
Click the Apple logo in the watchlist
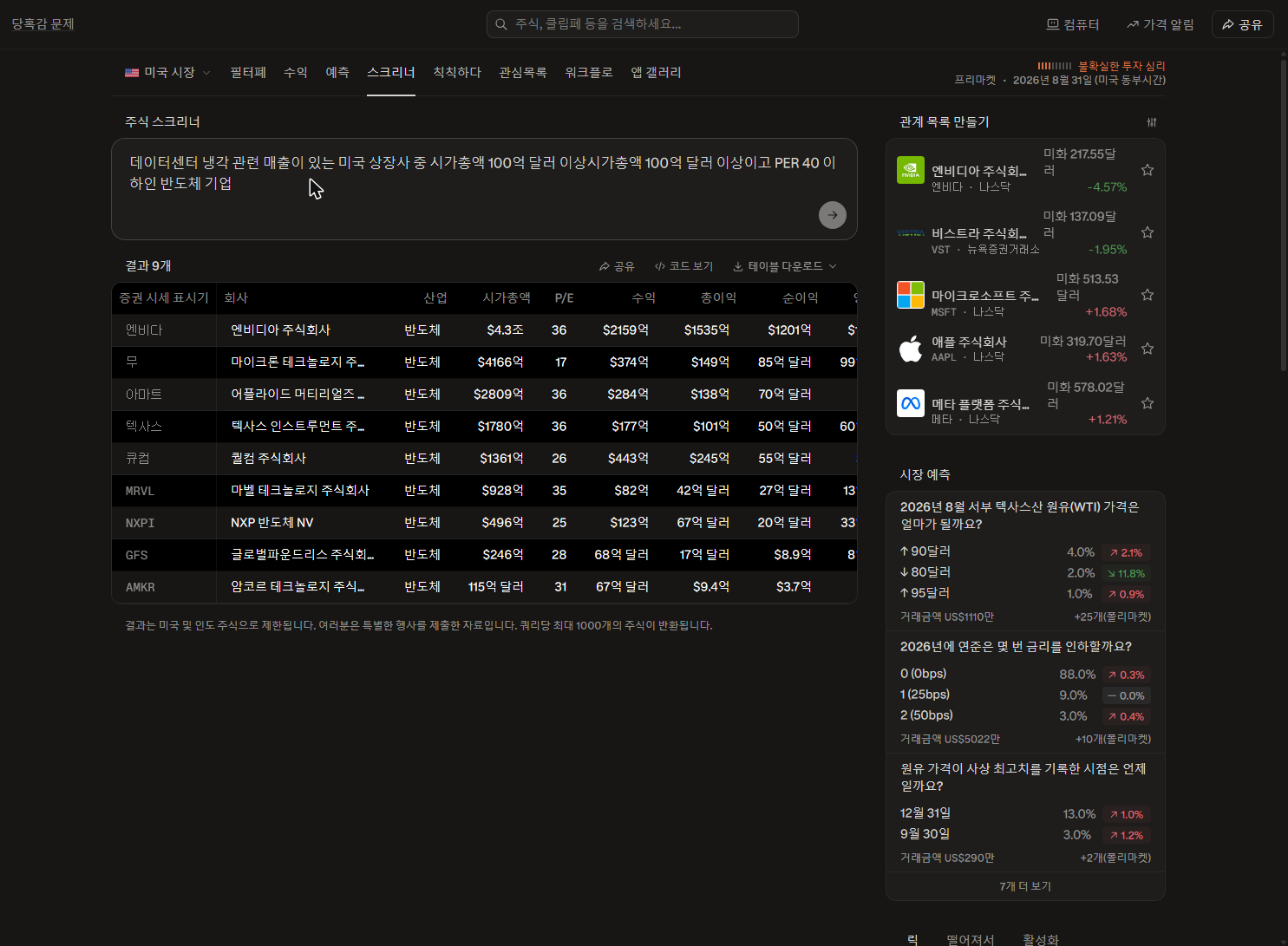tap(911, 349)
